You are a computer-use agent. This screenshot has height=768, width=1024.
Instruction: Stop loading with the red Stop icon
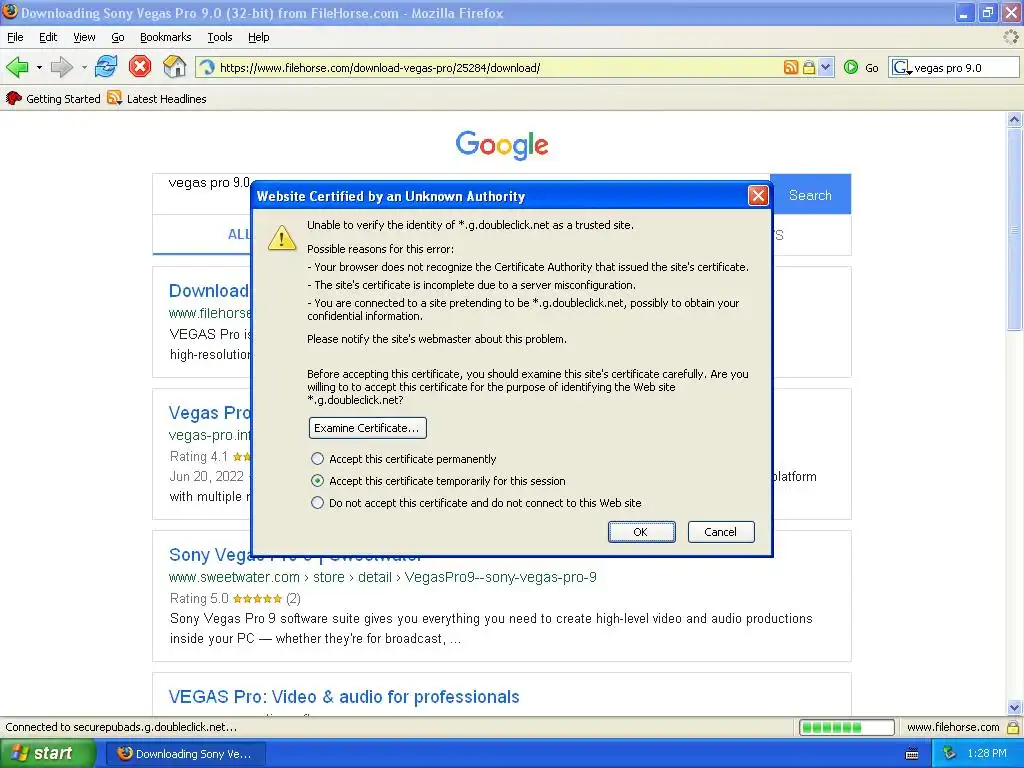140,67
